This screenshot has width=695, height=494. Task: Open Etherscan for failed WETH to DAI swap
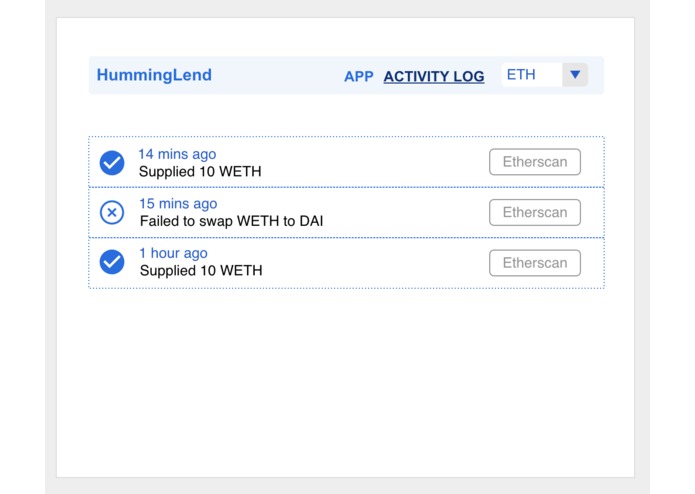pos(535,212)
